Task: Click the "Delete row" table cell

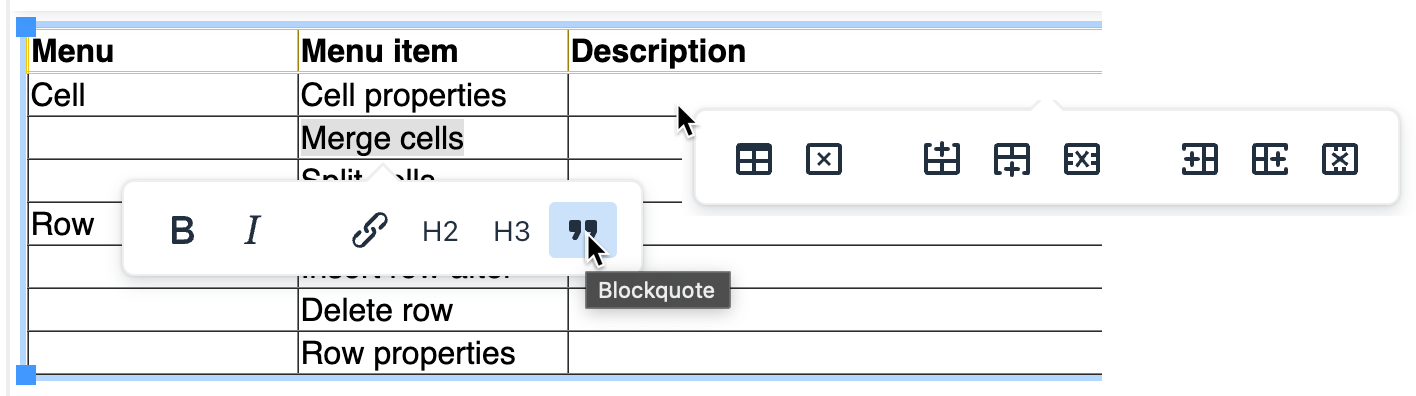Action: pos(433,310)
